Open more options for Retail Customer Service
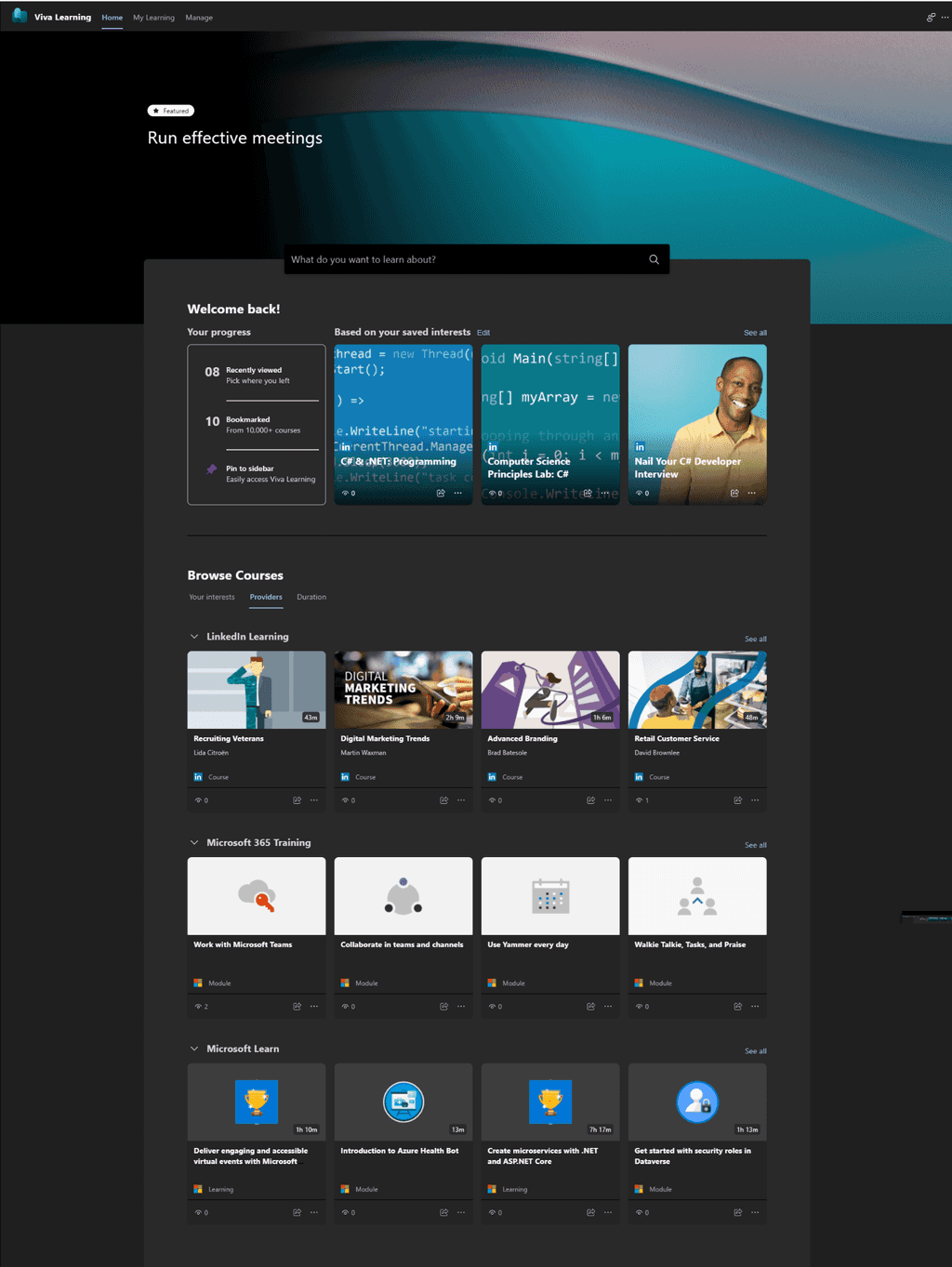This screenshot has width=952, height=1267. point(755,800)
